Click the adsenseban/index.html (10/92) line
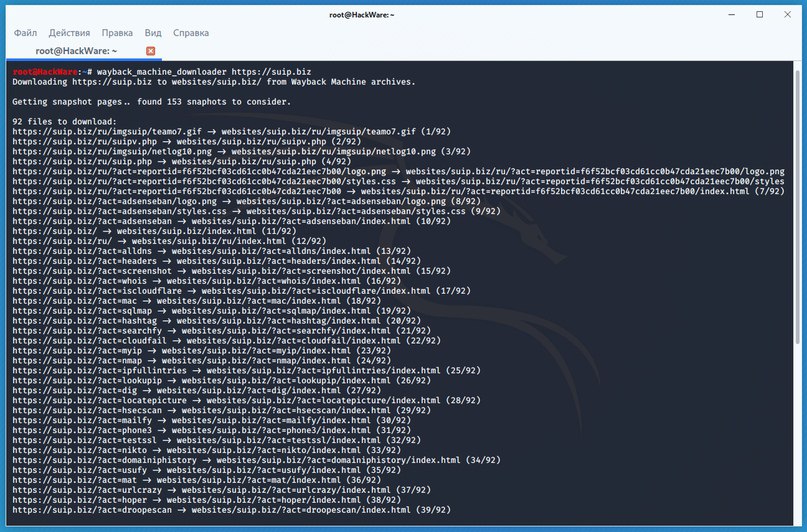 point(231,221)
